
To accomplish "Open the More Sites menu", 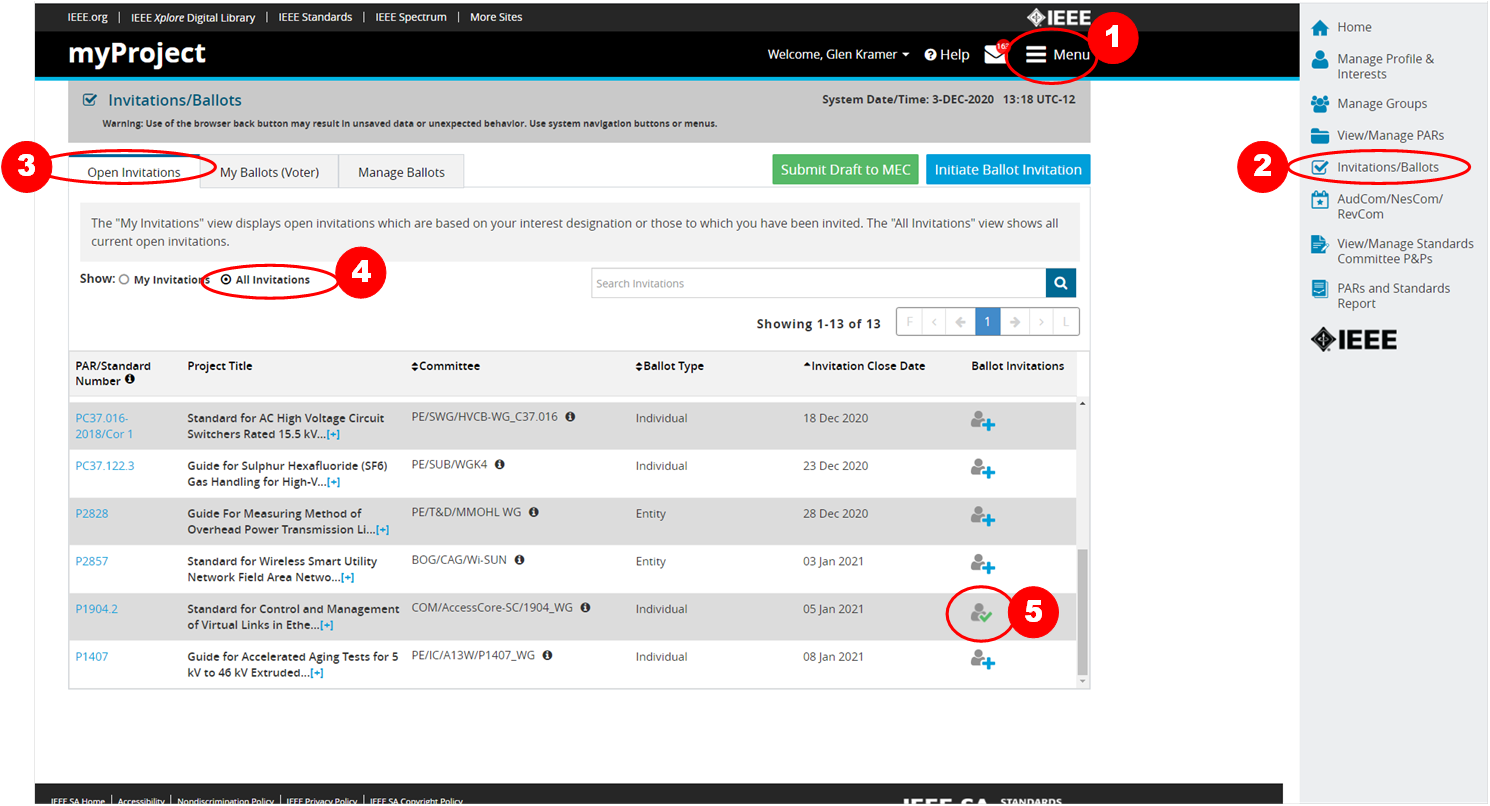I will coord(496,17).
